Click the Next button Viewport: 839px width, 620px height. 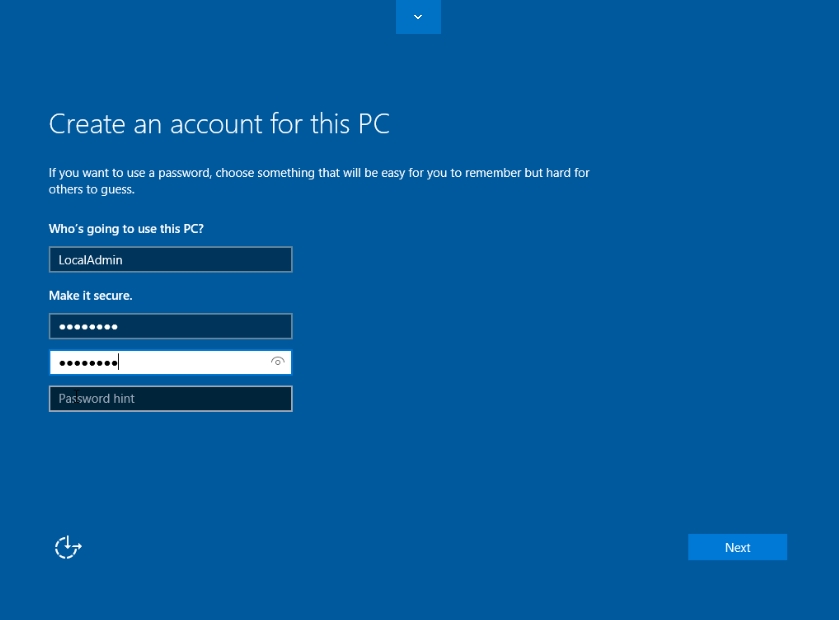click(x=737, y=547)
